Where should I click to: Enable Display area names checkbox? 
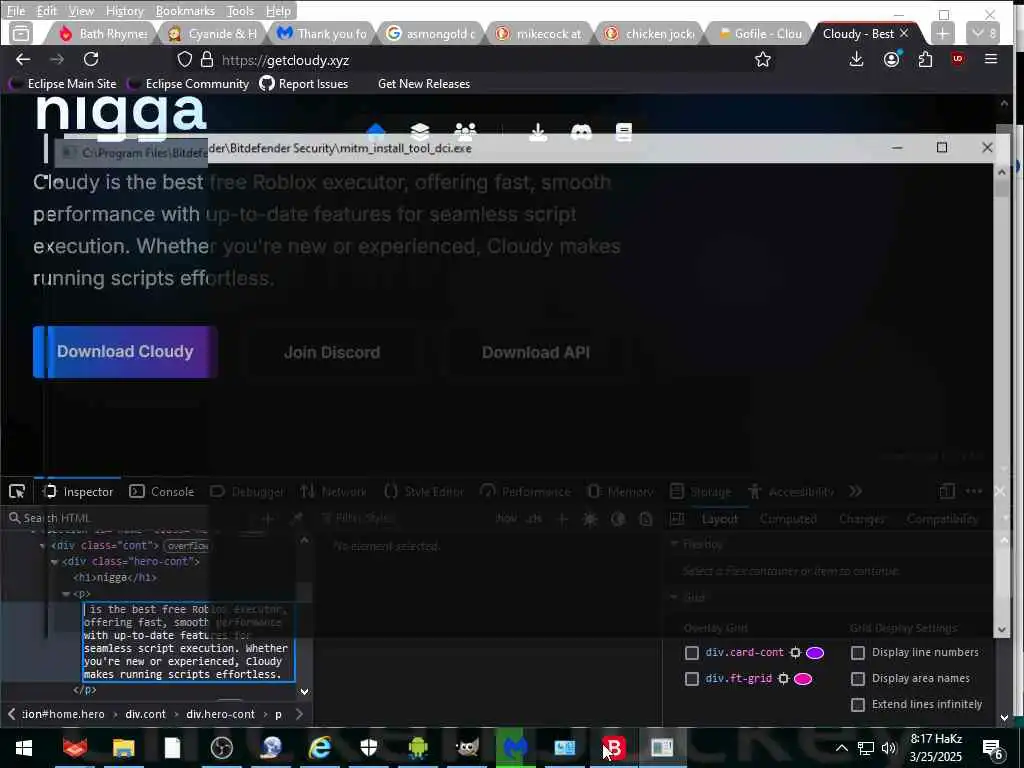(857, 679)
